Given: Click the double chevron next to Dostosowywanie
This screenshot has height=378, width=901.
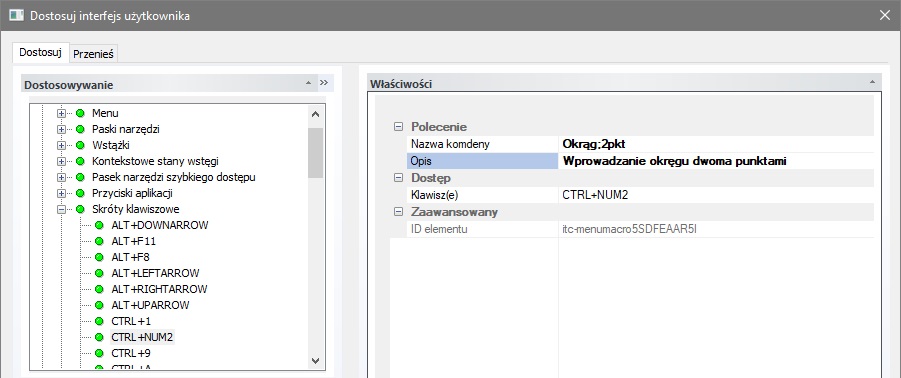Looking at the screenshot, I should point(324,83).
